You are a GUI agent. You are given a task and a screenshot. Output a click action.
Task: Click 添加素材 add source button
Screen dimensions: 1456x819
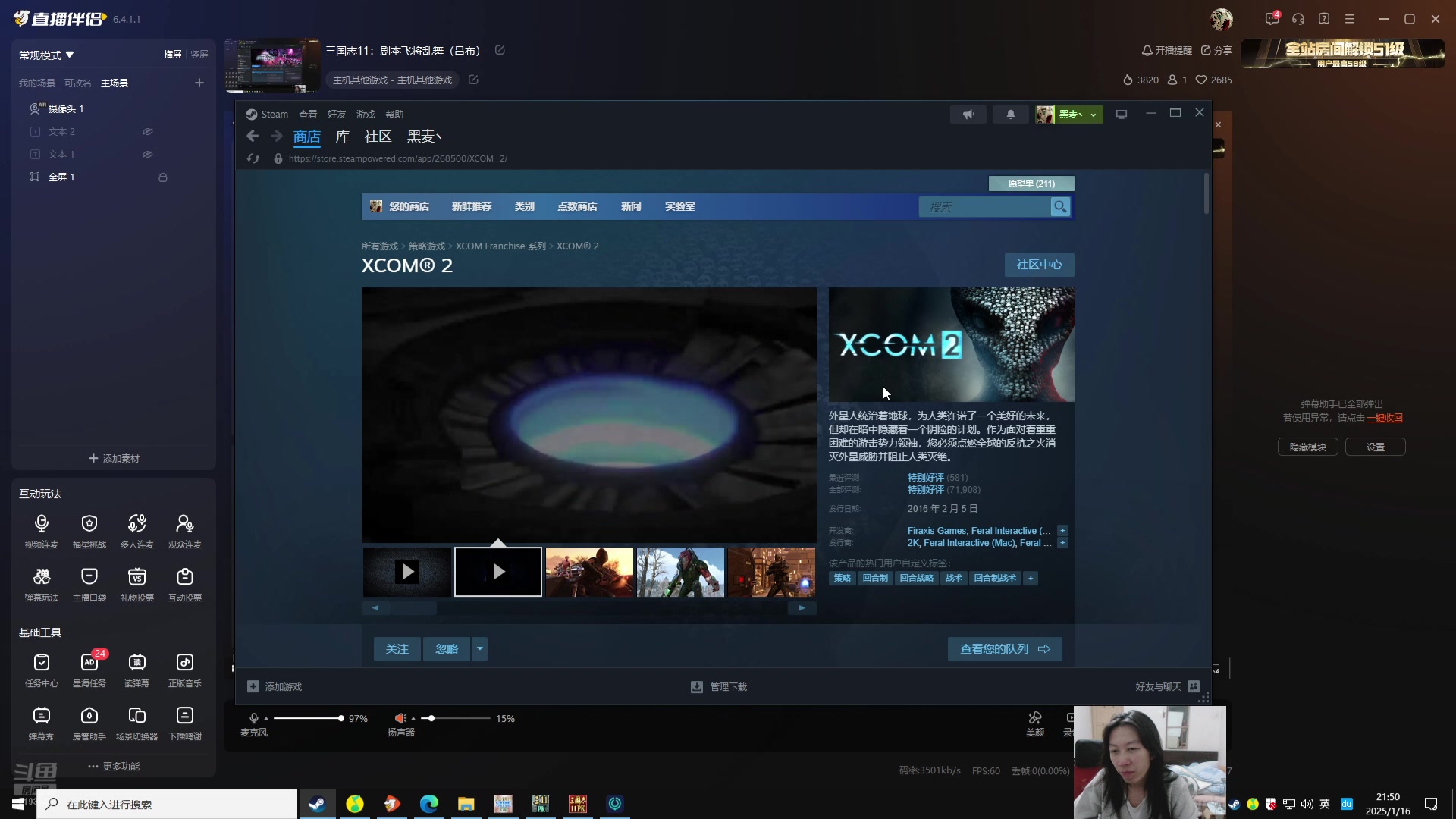click(114, 458)
